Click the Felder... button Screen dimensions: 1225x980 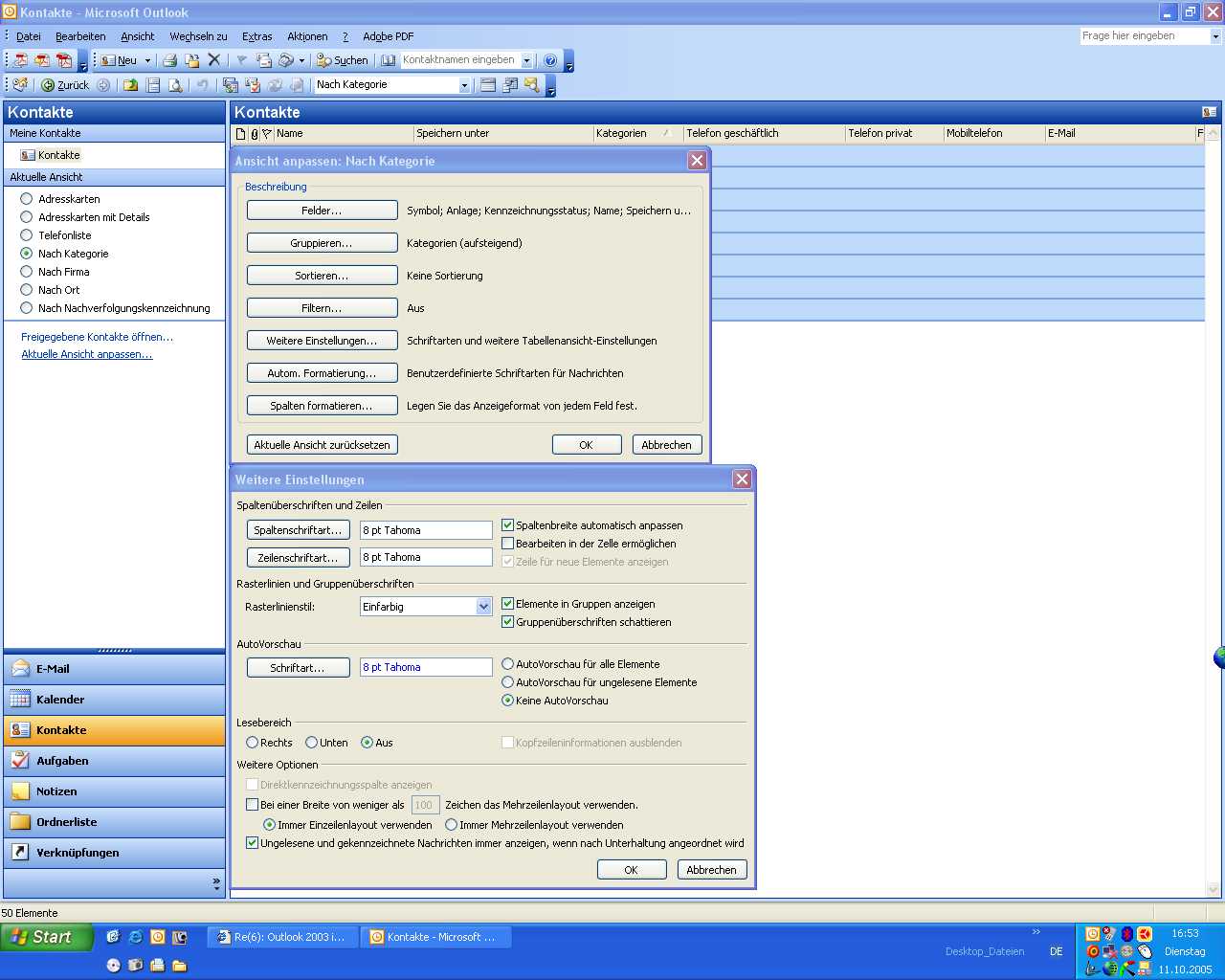pyautogui.click(x=322, y=211)
